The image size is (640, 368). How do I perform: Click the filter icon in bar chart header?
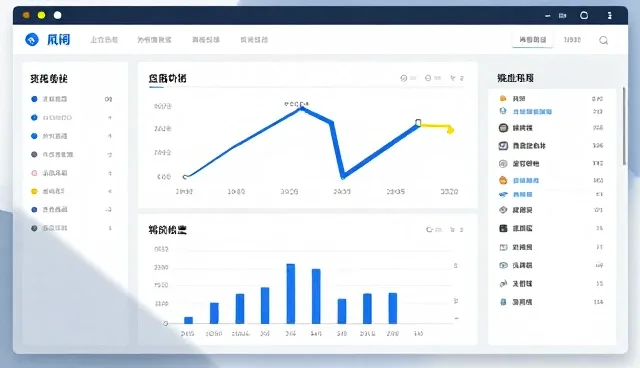point(452,230)
